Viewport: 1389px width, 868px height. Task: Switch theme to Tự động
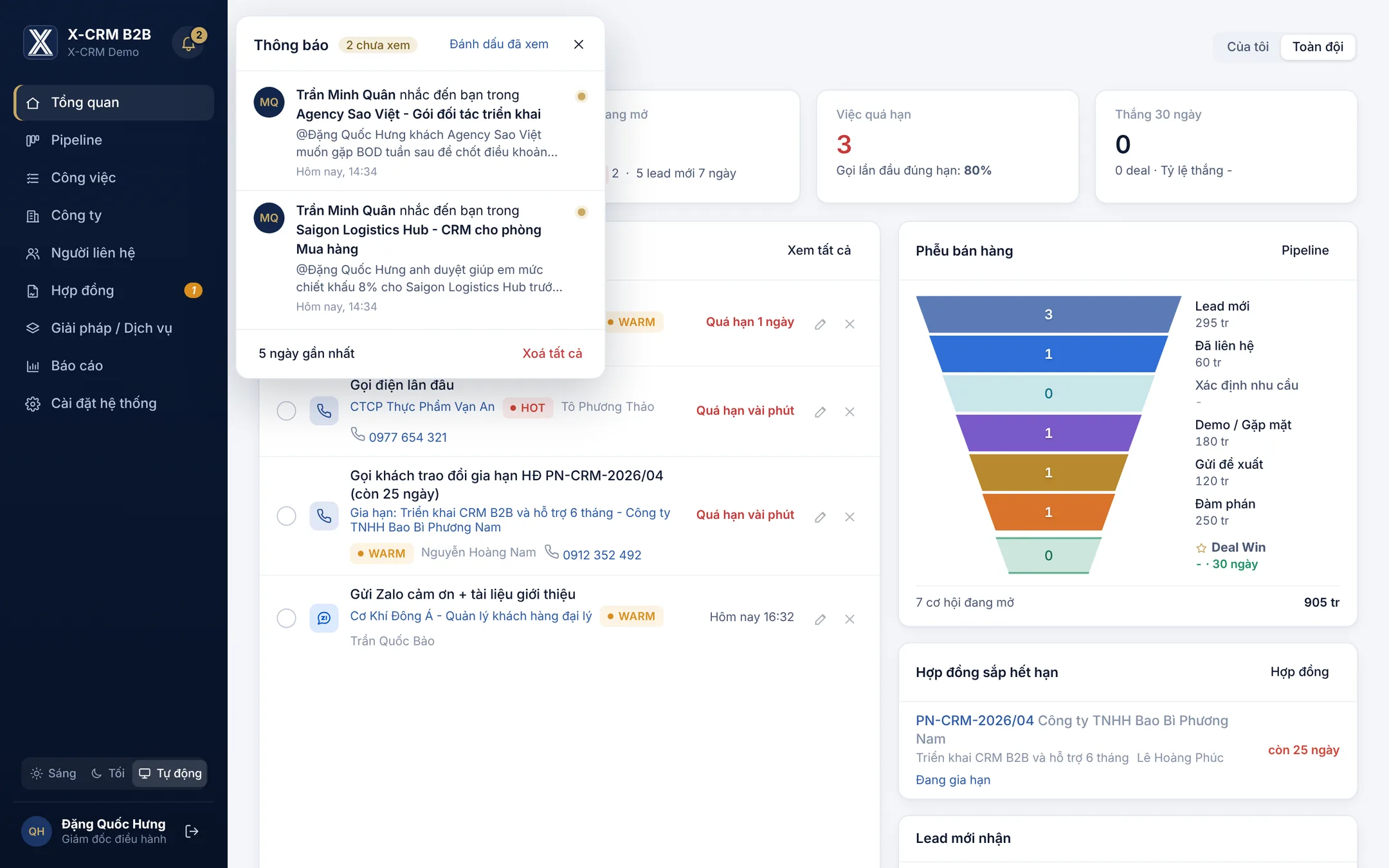coord(170,773)
